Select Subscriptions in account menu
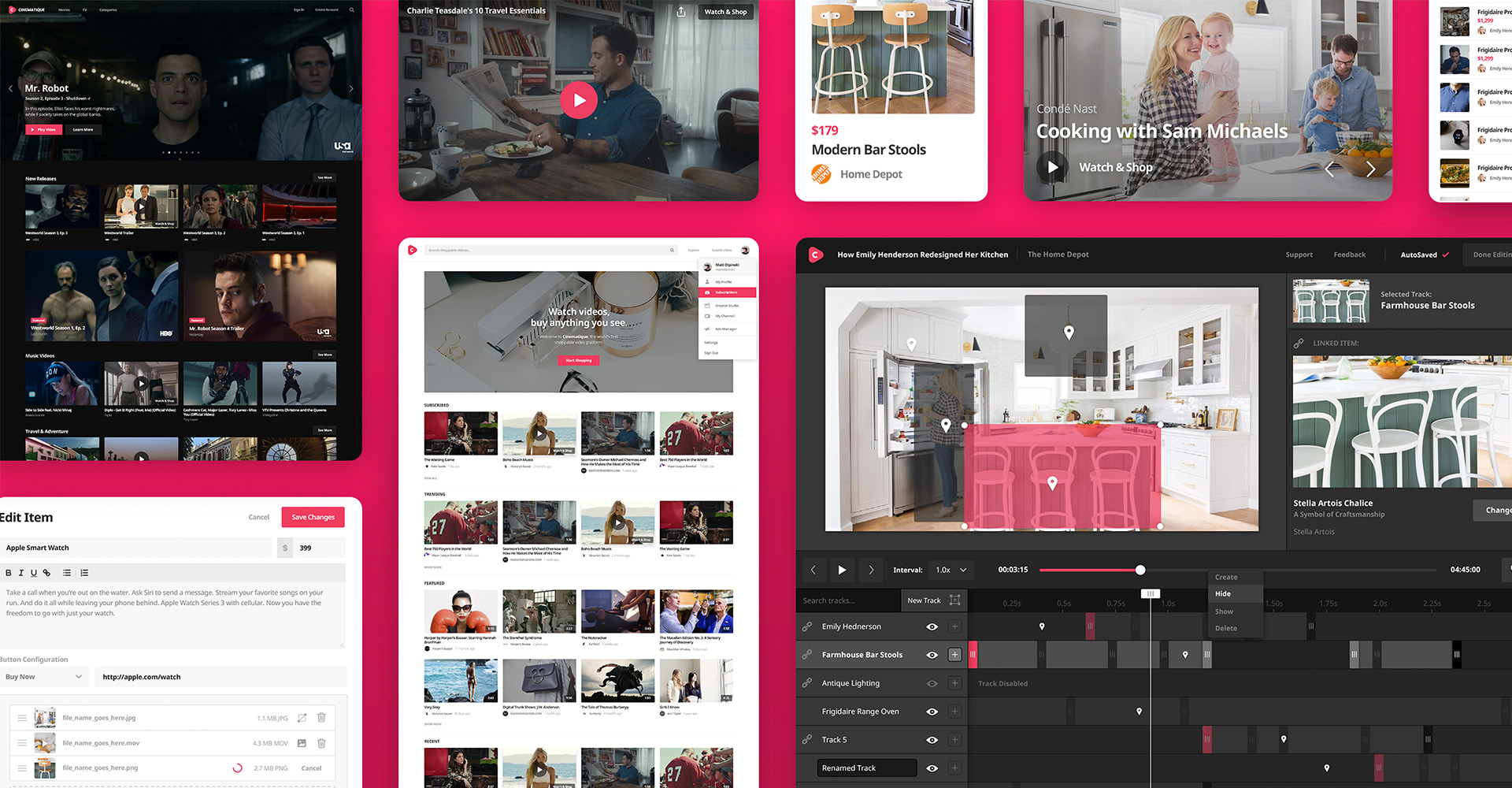The width and height of the screenshot is (1512, 788). click(728, 292)
